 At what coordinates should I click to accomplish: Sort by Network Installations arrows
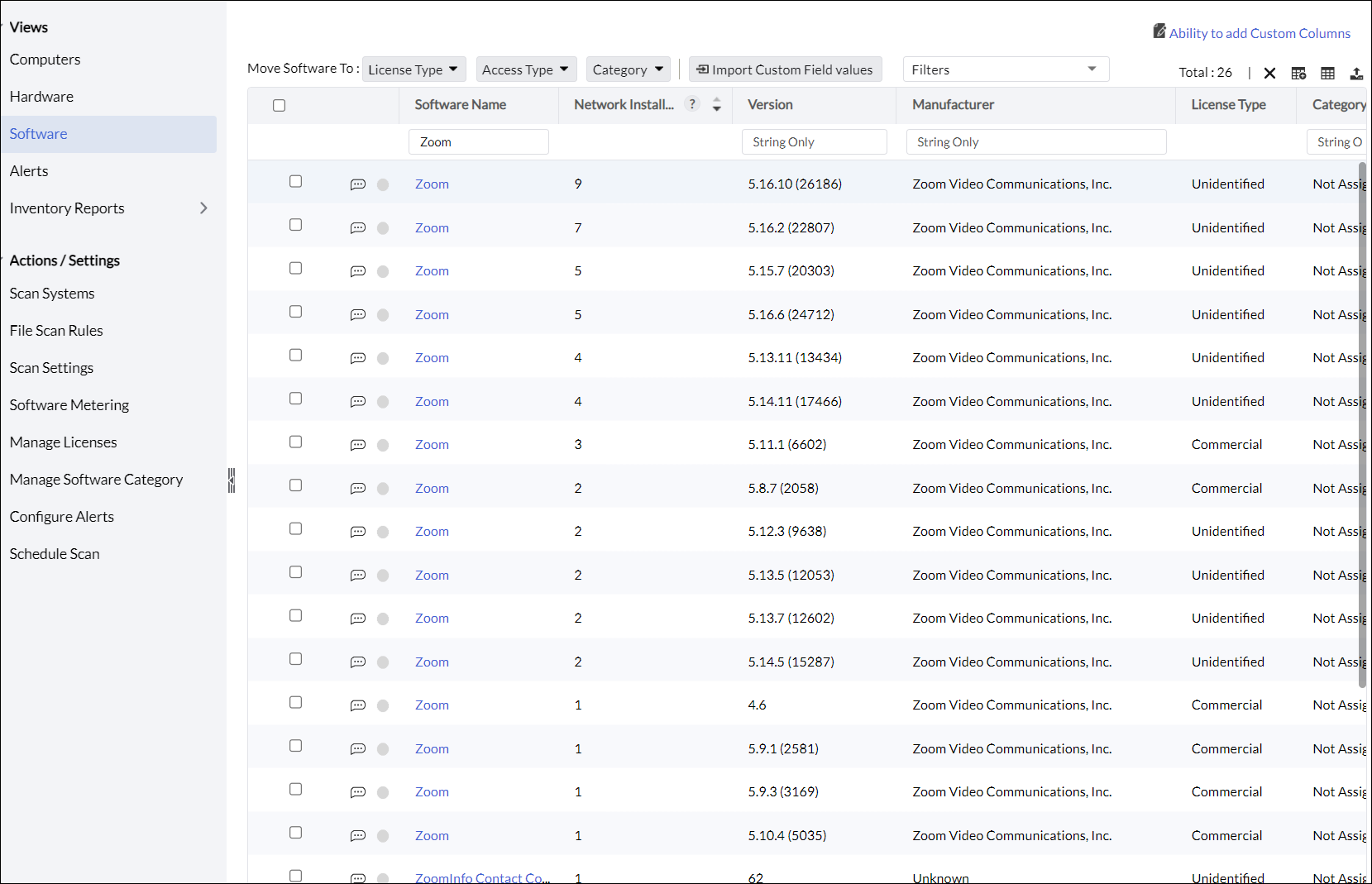pos(717,105)
